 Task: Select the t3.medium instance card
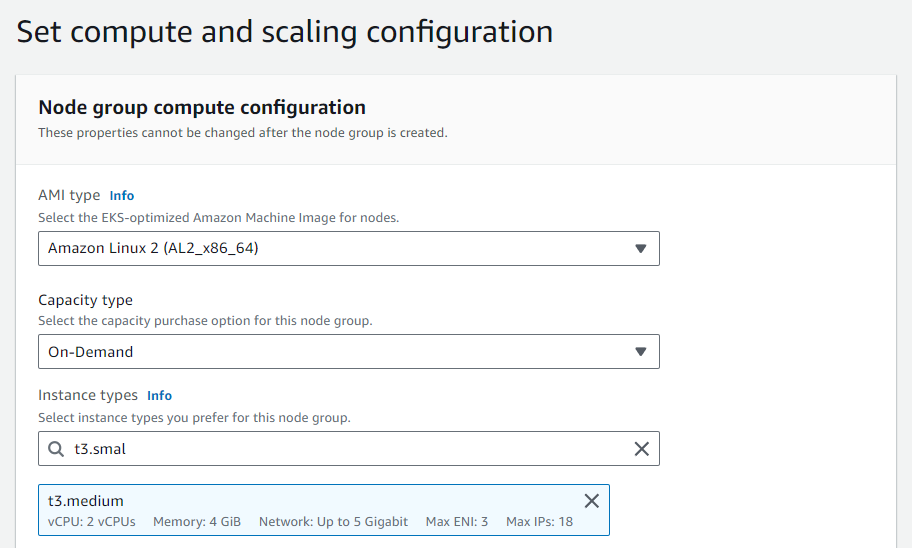point(324,510)
